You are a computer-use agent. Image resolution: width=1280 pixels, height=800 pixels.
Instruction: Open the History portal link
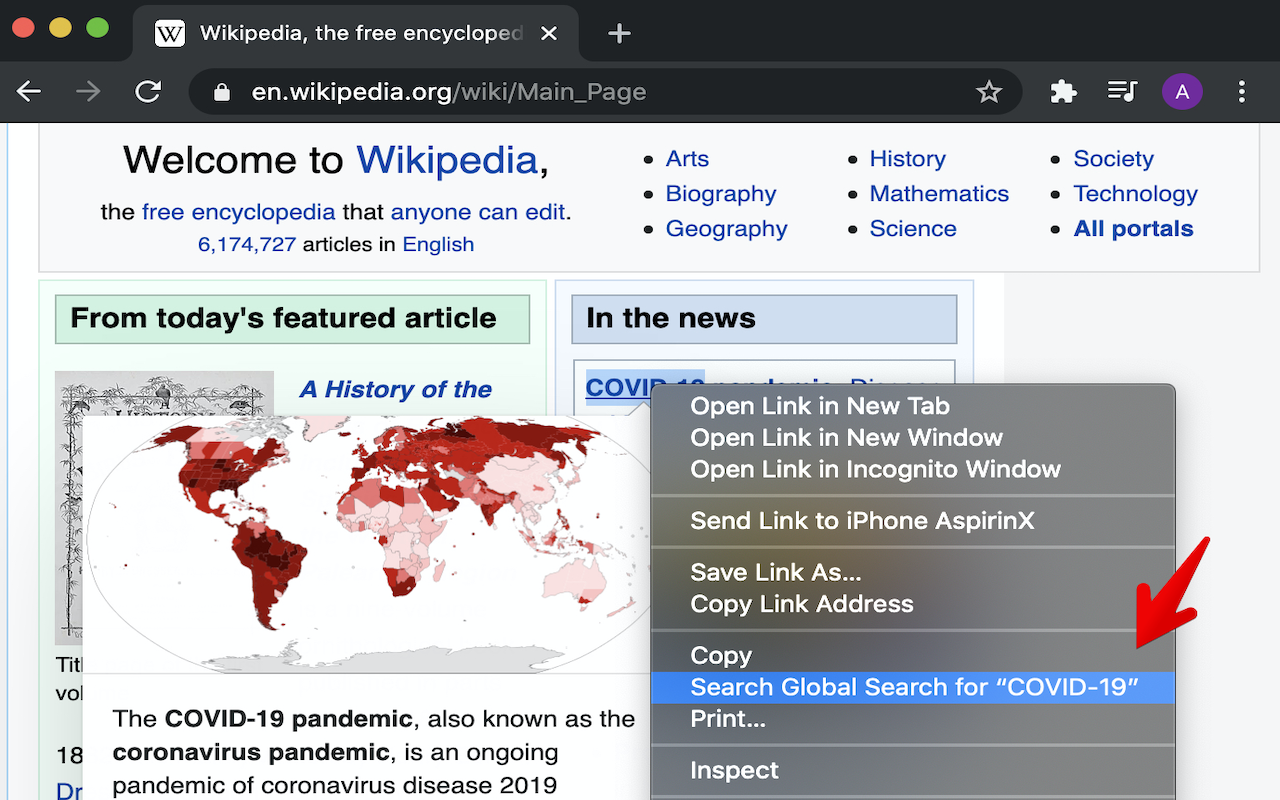(908, 159)
